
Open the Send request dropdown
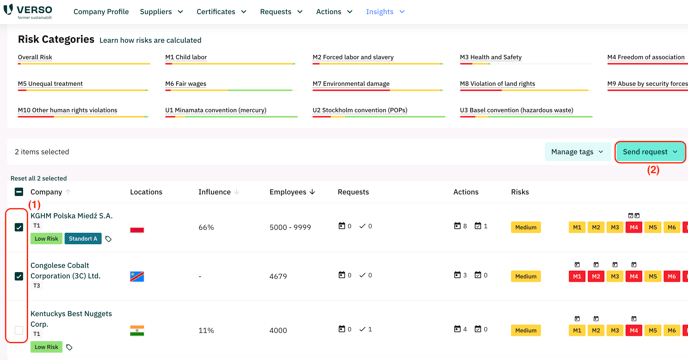coord(649,152)
